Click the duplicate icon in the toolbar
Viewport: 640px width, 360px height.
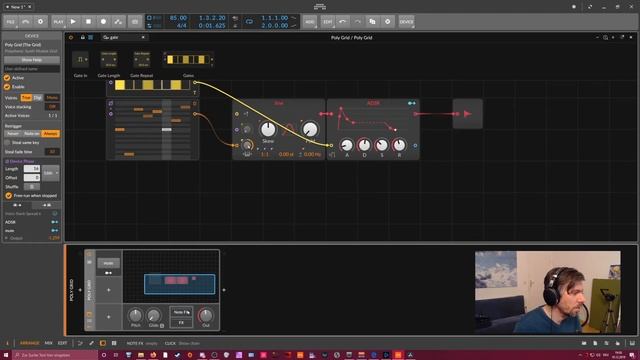coord(372,22)
